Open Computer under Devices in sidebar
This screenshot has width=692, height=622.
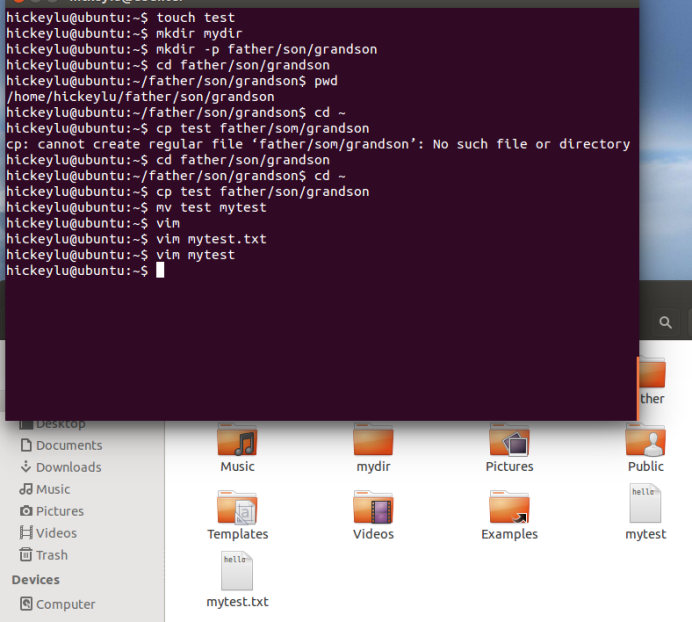click(65, 604)
